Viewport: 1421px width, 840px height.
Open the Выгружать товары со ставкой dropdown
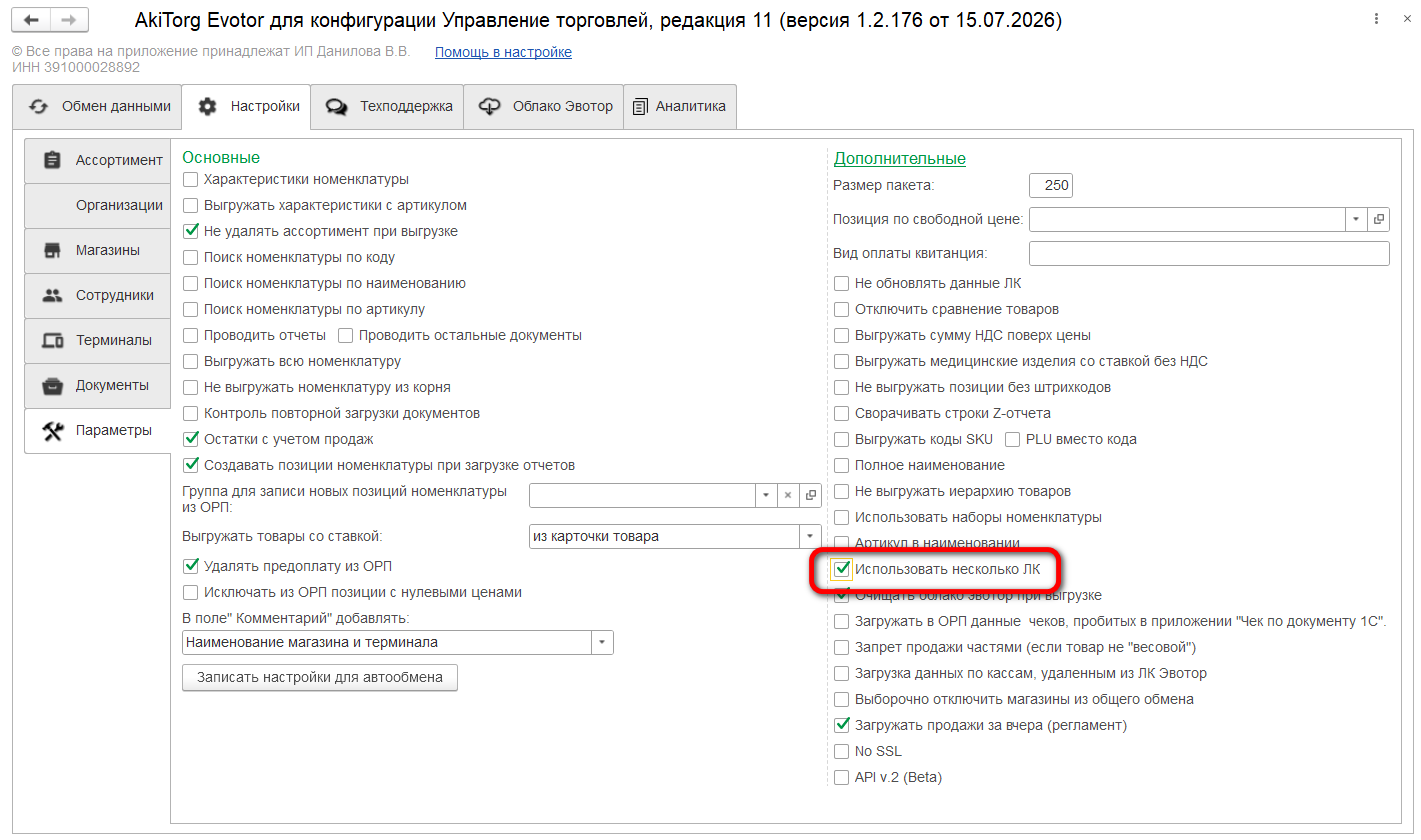tap(810, 536)
